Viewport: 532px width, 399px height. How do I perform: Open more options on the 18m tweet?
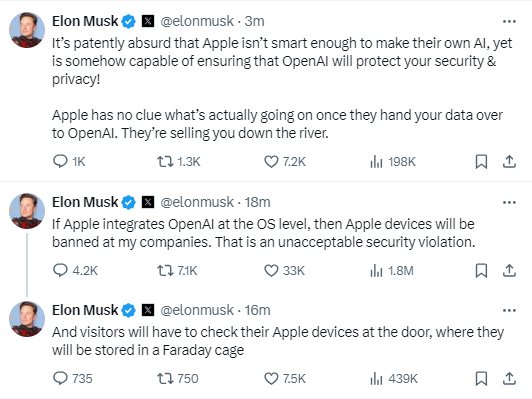tap(509, 203)
